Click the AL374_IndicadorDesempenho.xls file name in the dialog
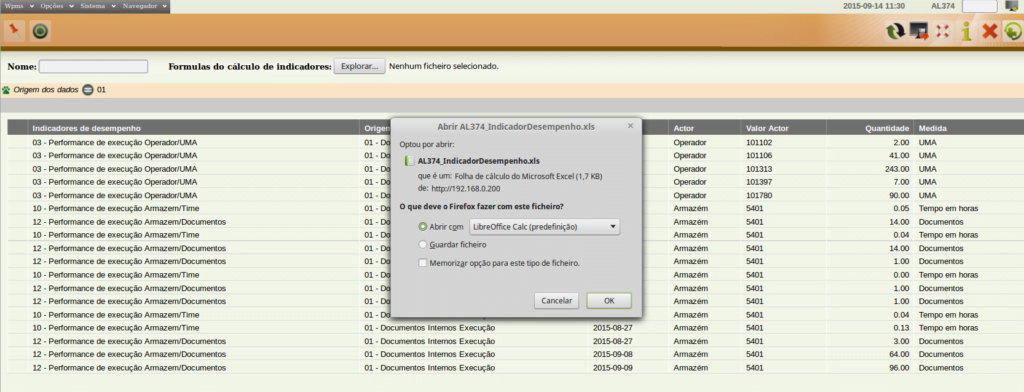The image size is (1024, 392). [x=479, y=161]
